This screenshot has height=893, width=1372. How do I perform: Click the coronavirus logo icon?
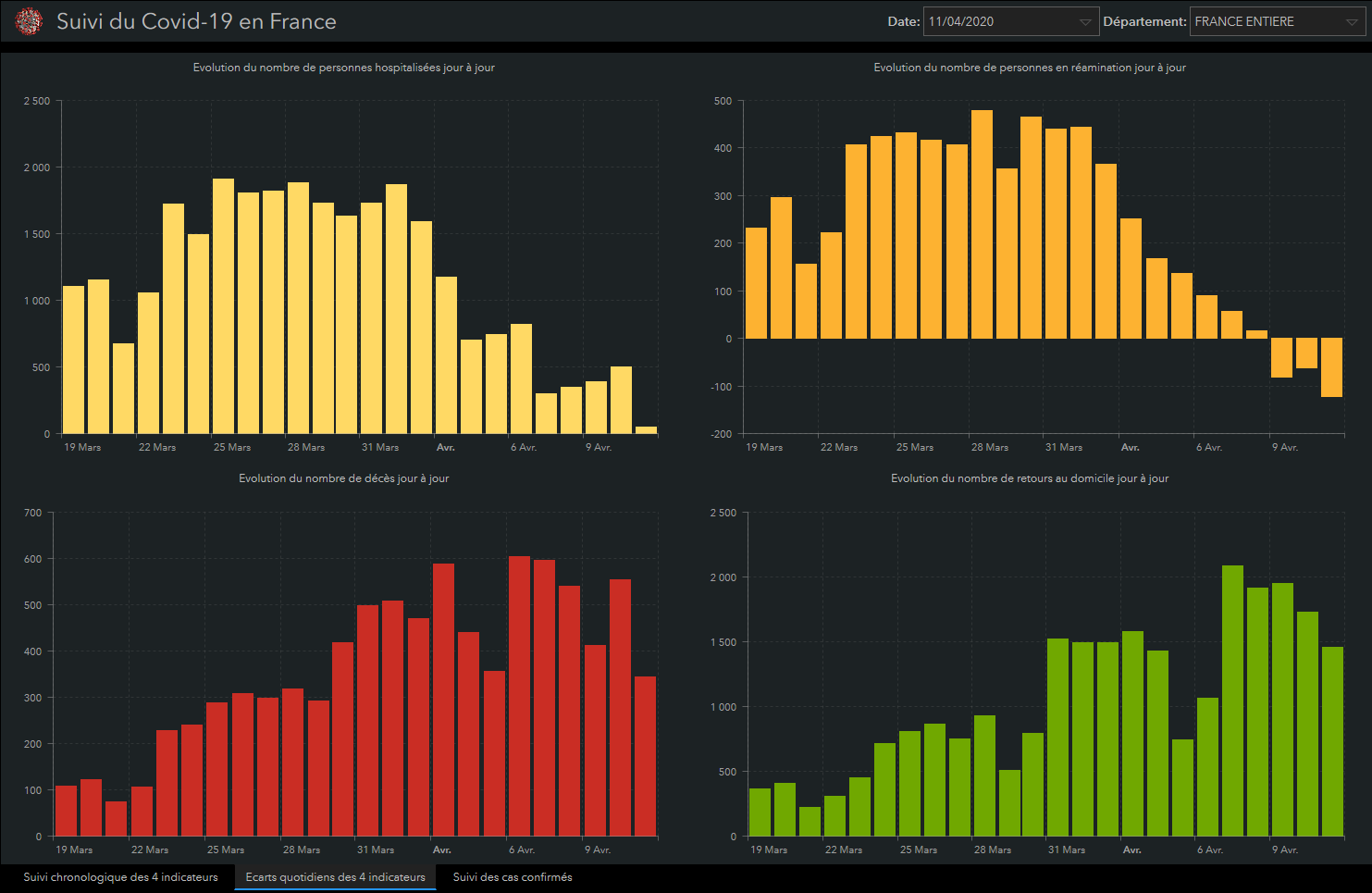point(30,21)
